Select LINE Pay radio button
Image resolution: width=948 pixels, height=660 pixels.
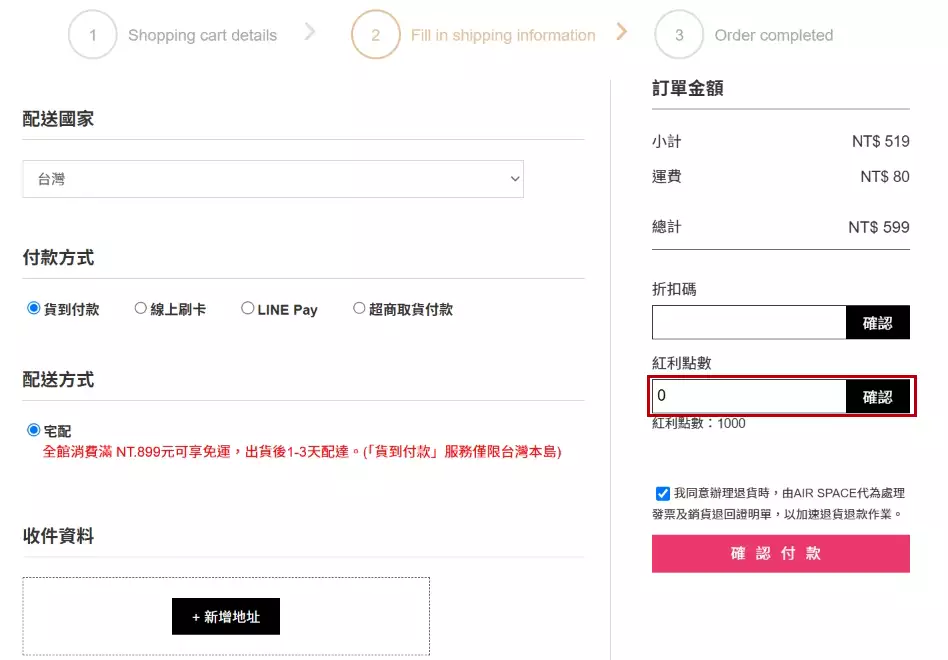[248, 309]
